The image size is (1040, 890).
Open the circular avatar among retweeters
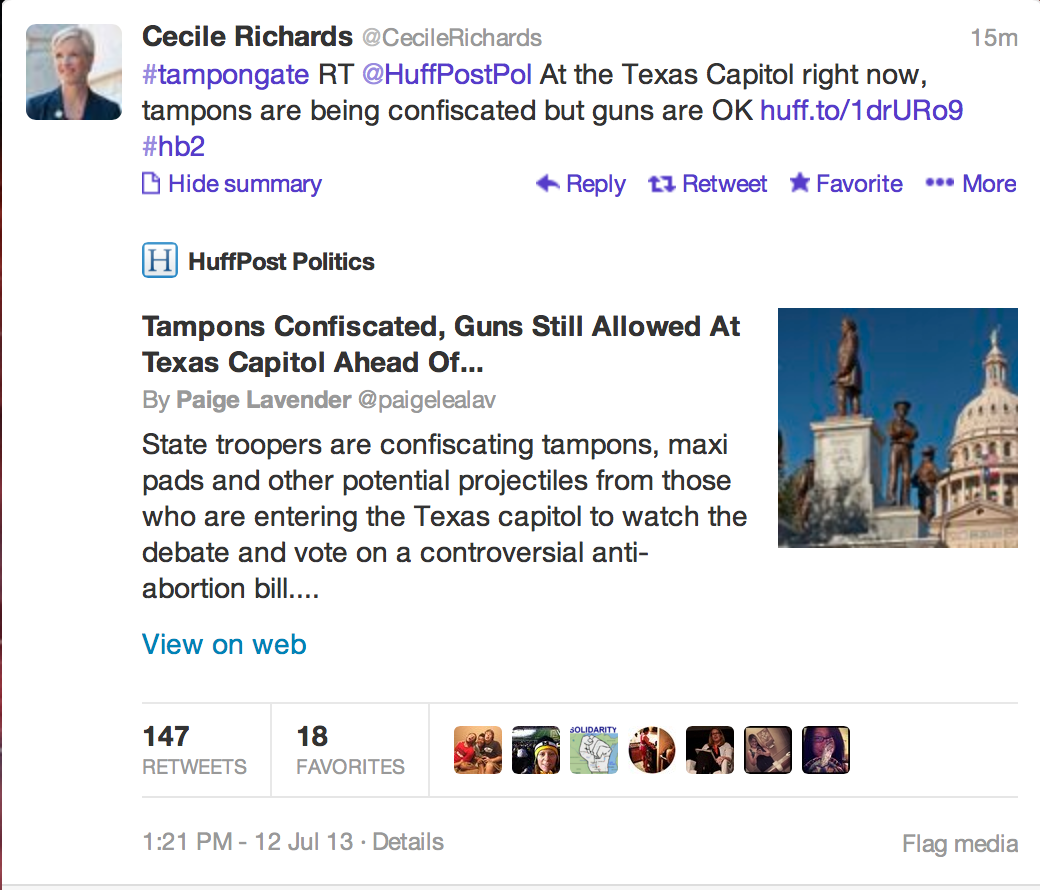click(652, 750)
